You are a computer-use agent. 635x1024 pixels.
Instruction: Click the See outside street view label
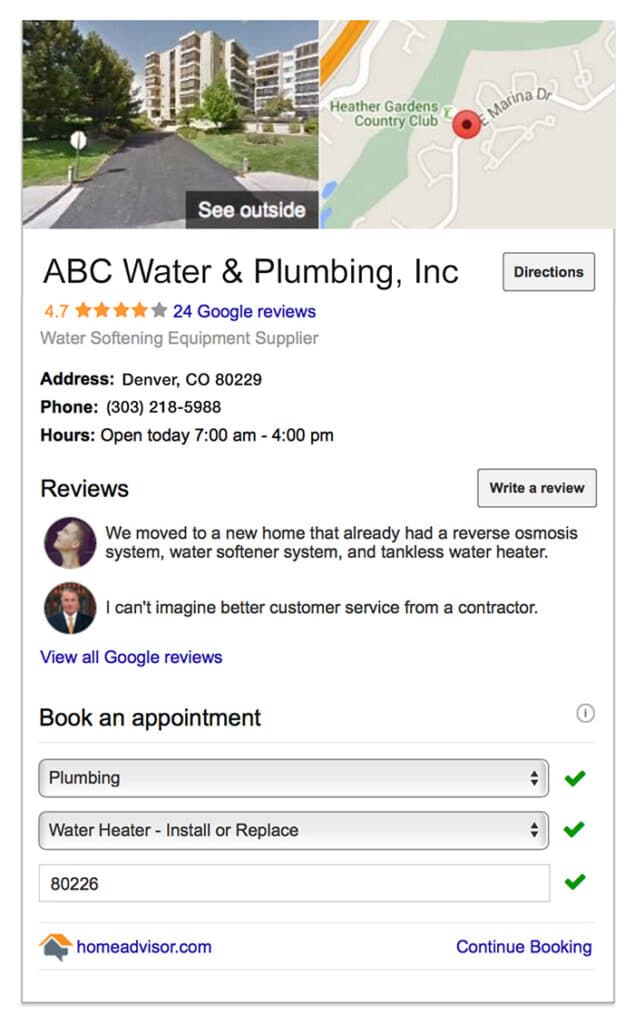click(x=251, y=210)
